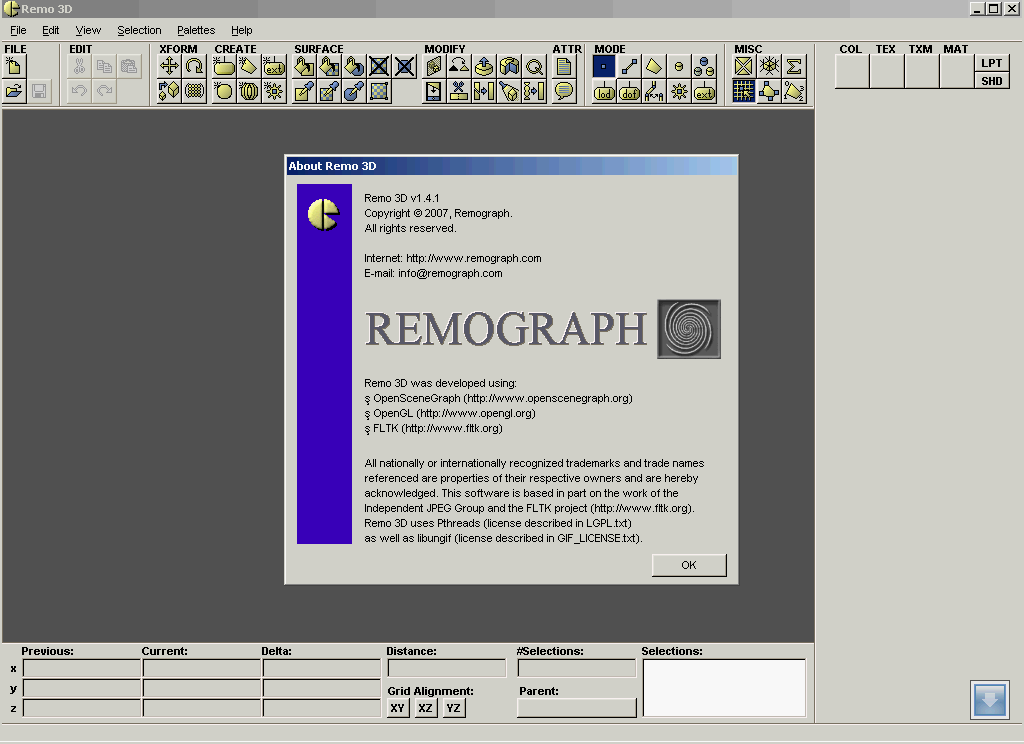Click the Copy icon in EDIT group
This screenshot has height=744, width=1024.
click(x=104, y=66)
